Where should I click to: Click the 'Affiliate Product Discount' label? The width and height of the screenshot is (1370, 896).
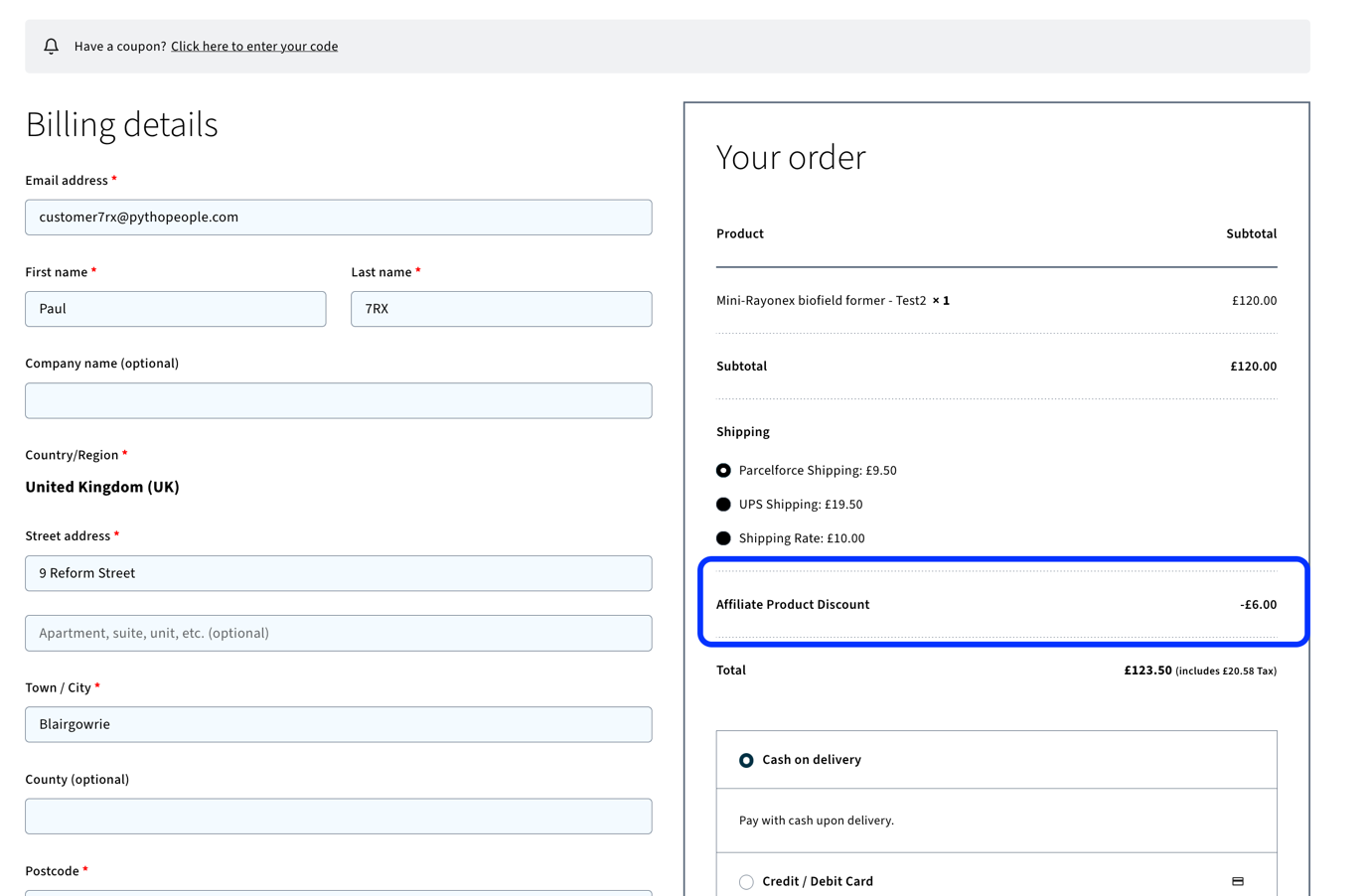click(793, 604)
